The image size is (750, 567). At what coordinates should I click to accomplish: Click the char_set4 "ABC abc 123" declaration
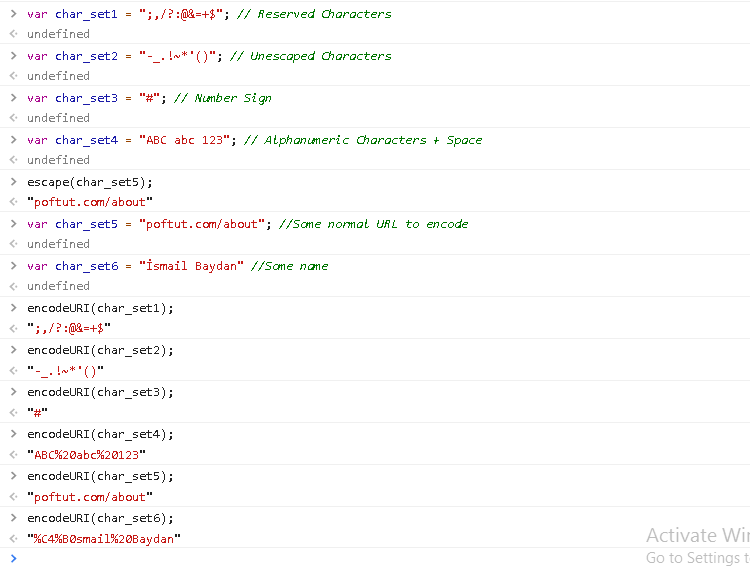pyautogui.click(x=254, y=140)
